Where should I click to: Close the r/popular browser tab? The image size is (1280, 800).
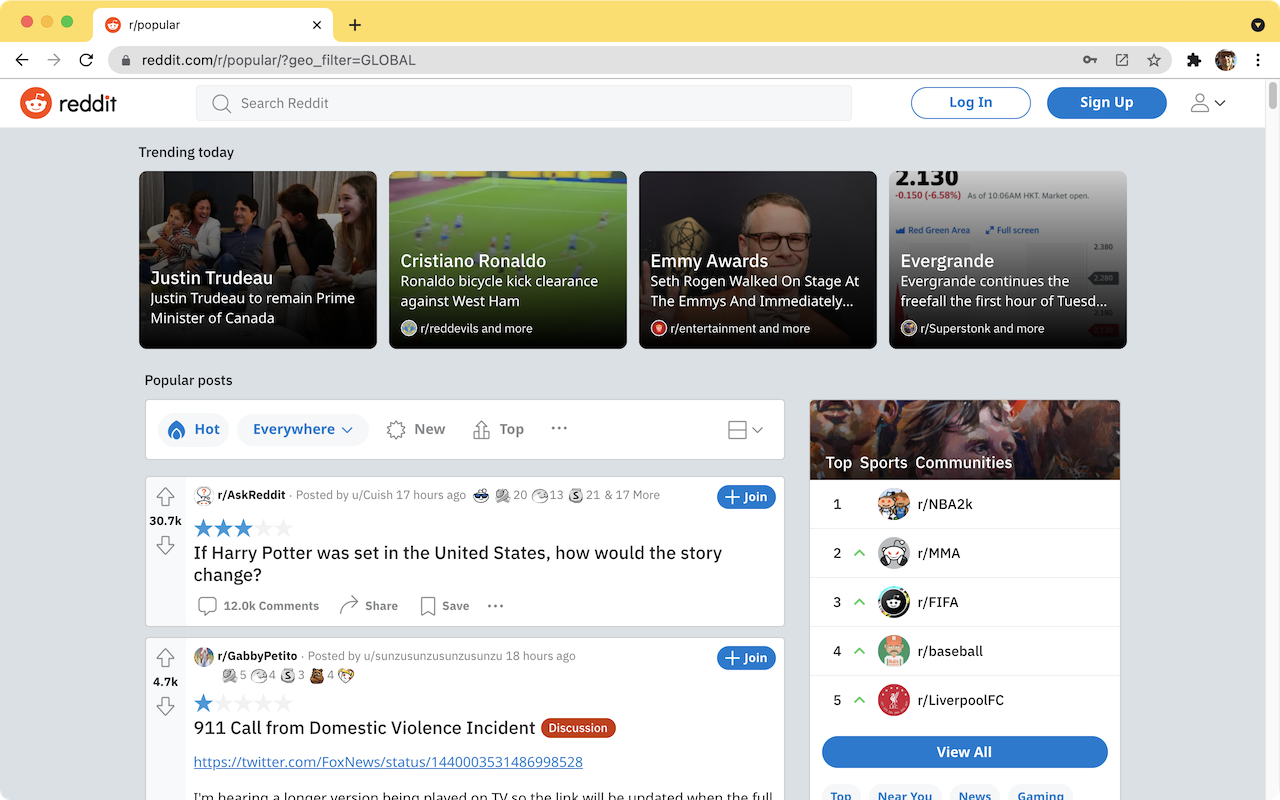coord(317,25)
